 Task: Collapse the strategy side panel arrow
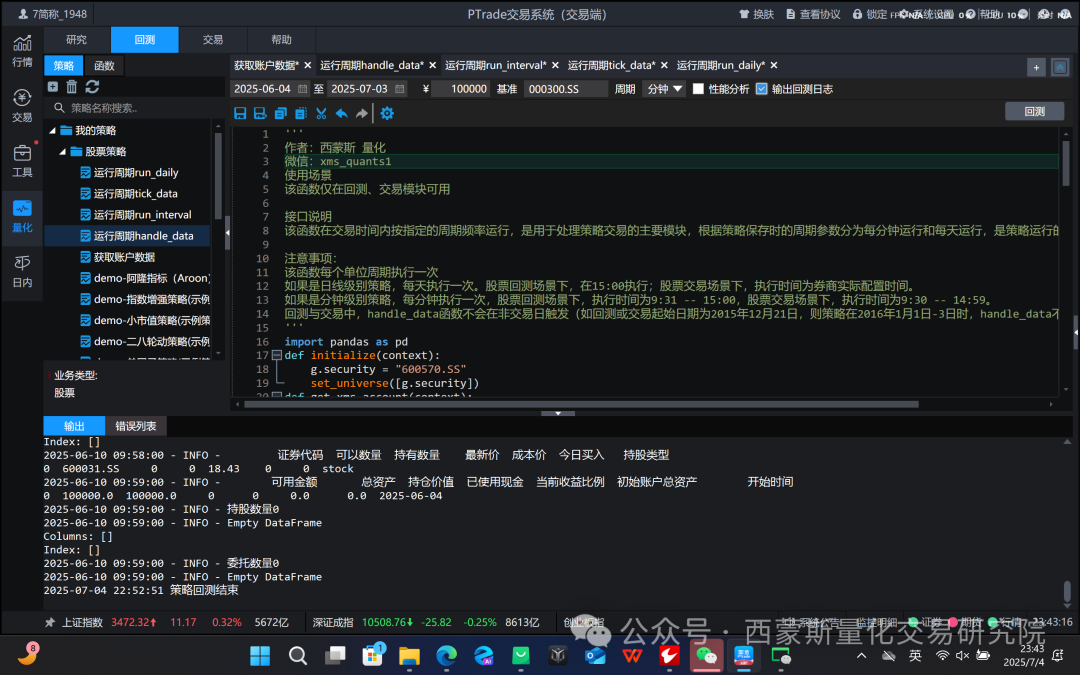point(227,233)
